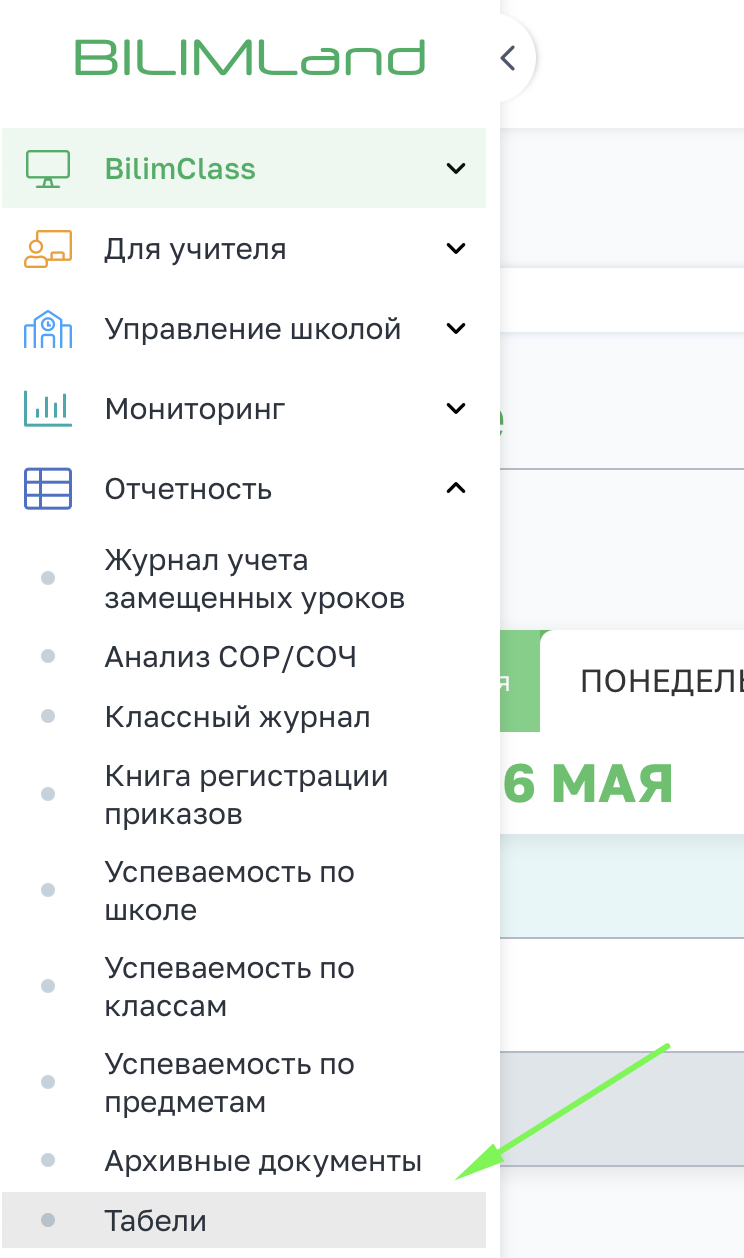
Task: Open Успеваемость по классам
Action: tap(229, 987)
